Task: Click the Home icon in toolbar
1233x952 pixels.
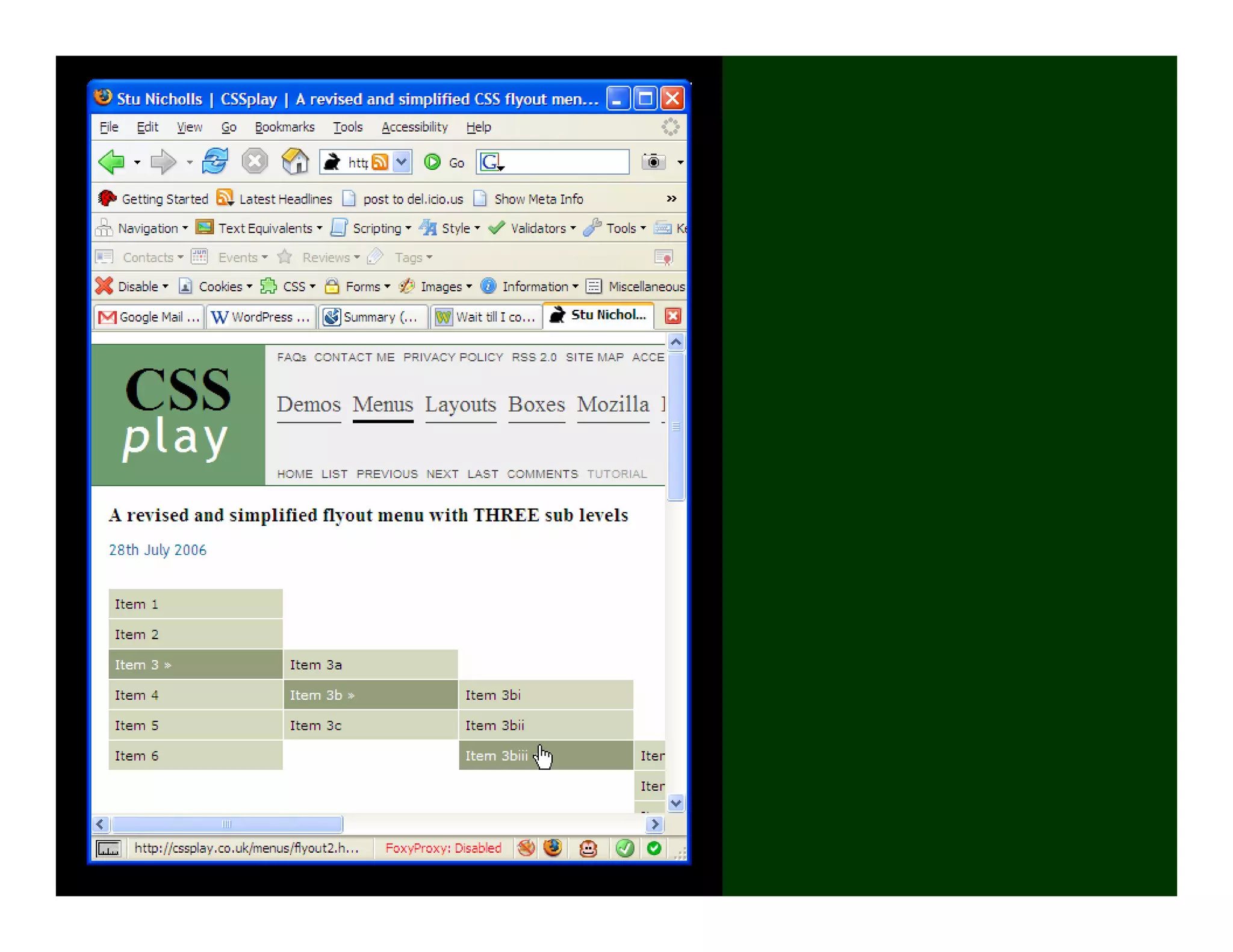Action: (x=294, y=162)
